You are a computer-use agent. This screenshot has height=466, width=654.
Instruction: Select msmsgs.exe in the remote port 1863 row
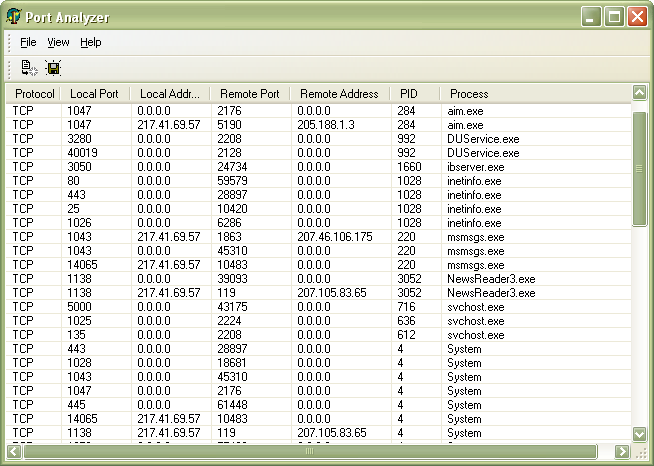click(x=475, y=237)
